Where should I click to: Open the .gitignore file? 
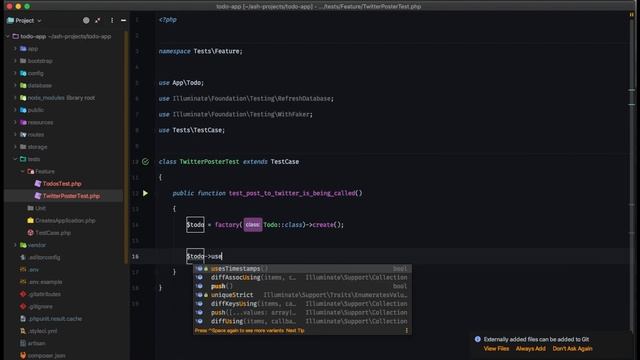pyautogui.click(x=40, y=306)
